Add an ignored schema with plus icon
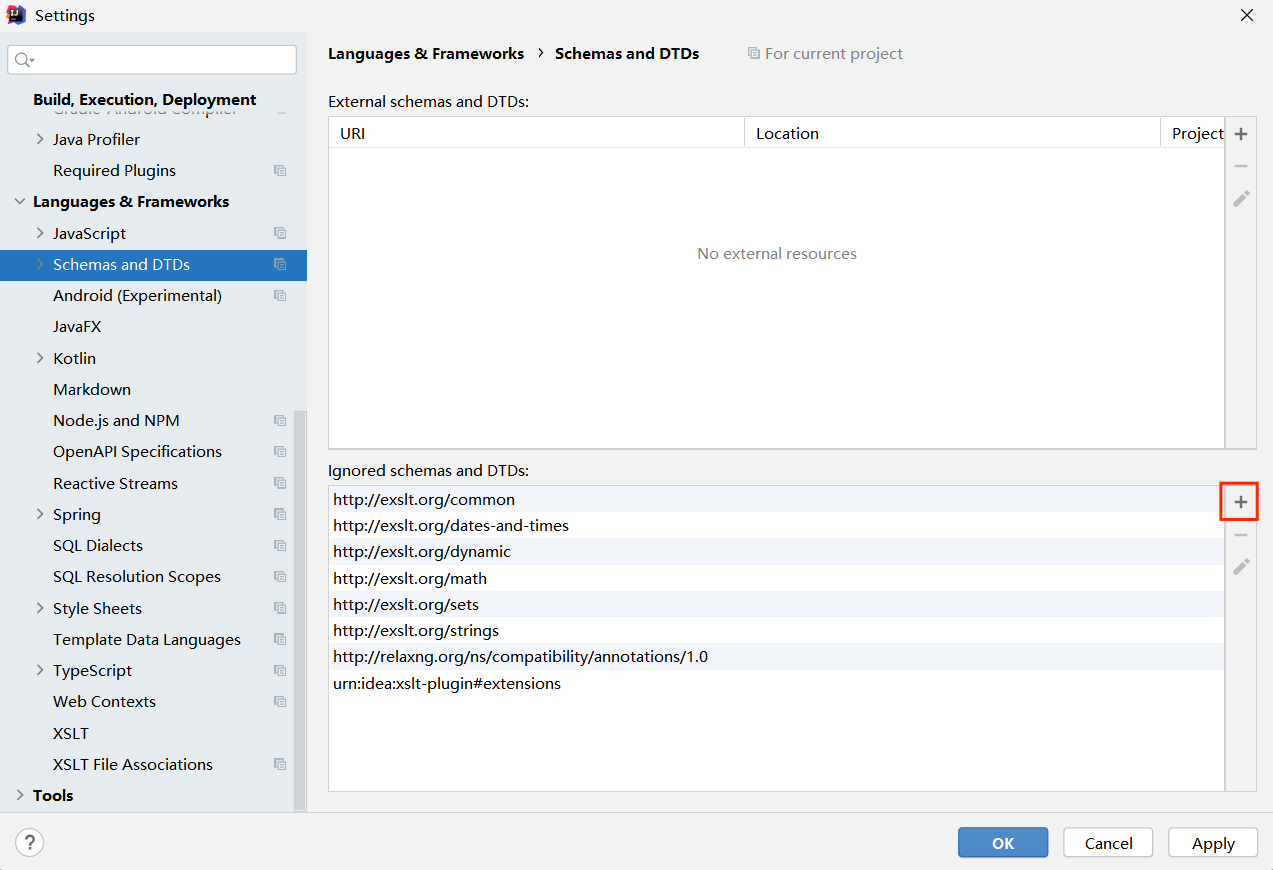 click(1240, 502)
